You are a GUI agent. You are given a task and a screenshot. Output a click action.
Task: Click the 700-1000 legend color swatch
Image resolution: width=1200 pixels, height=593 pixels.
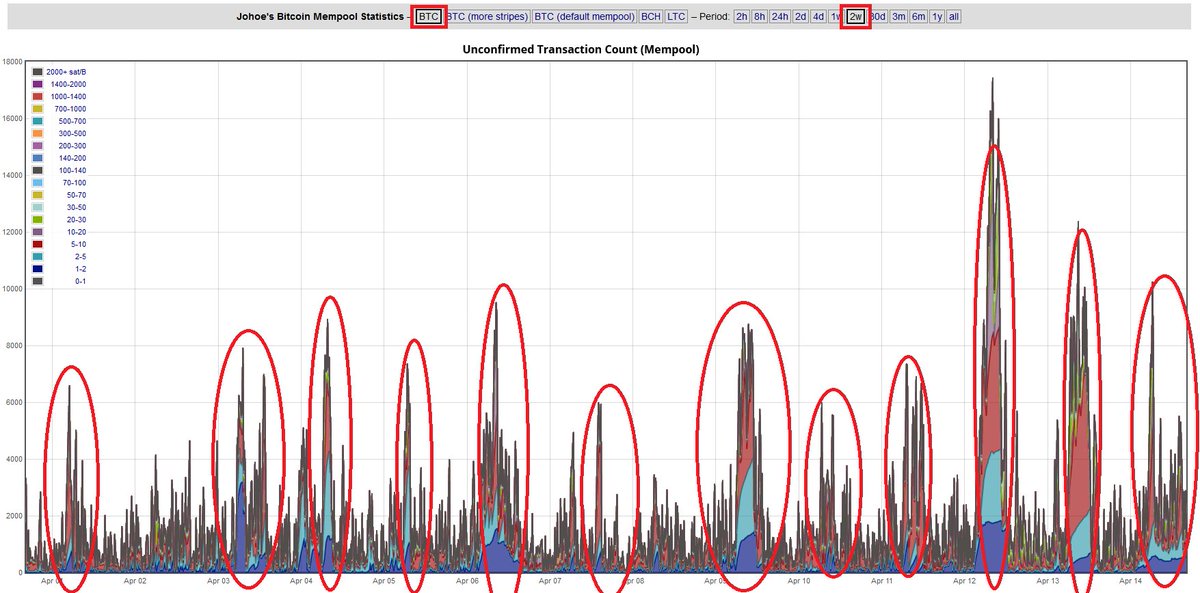pos(37,108)
